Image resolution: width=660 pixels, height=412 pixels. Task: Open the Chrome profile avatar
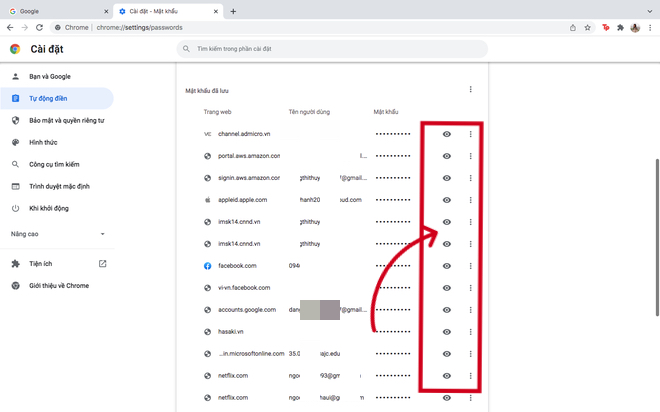point(635,28)
